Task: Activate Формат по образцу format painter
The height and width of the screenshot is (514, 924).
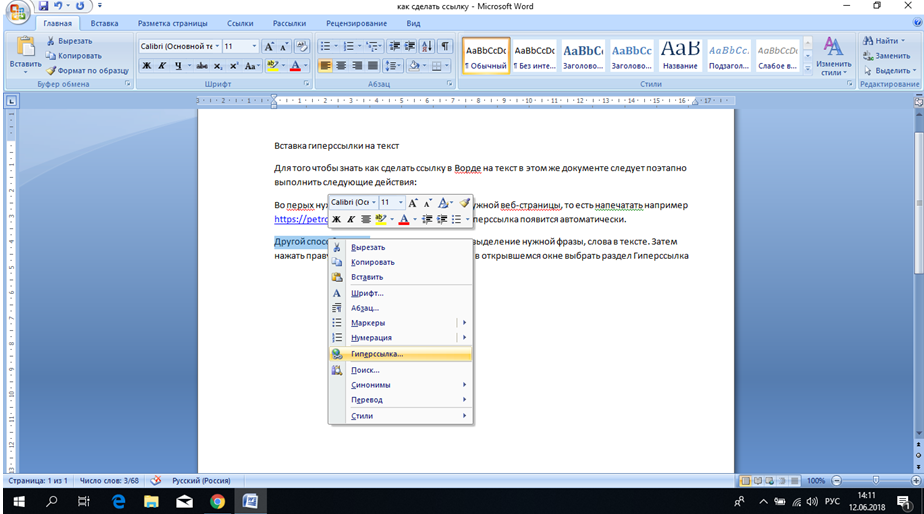Action: (87, 70)
